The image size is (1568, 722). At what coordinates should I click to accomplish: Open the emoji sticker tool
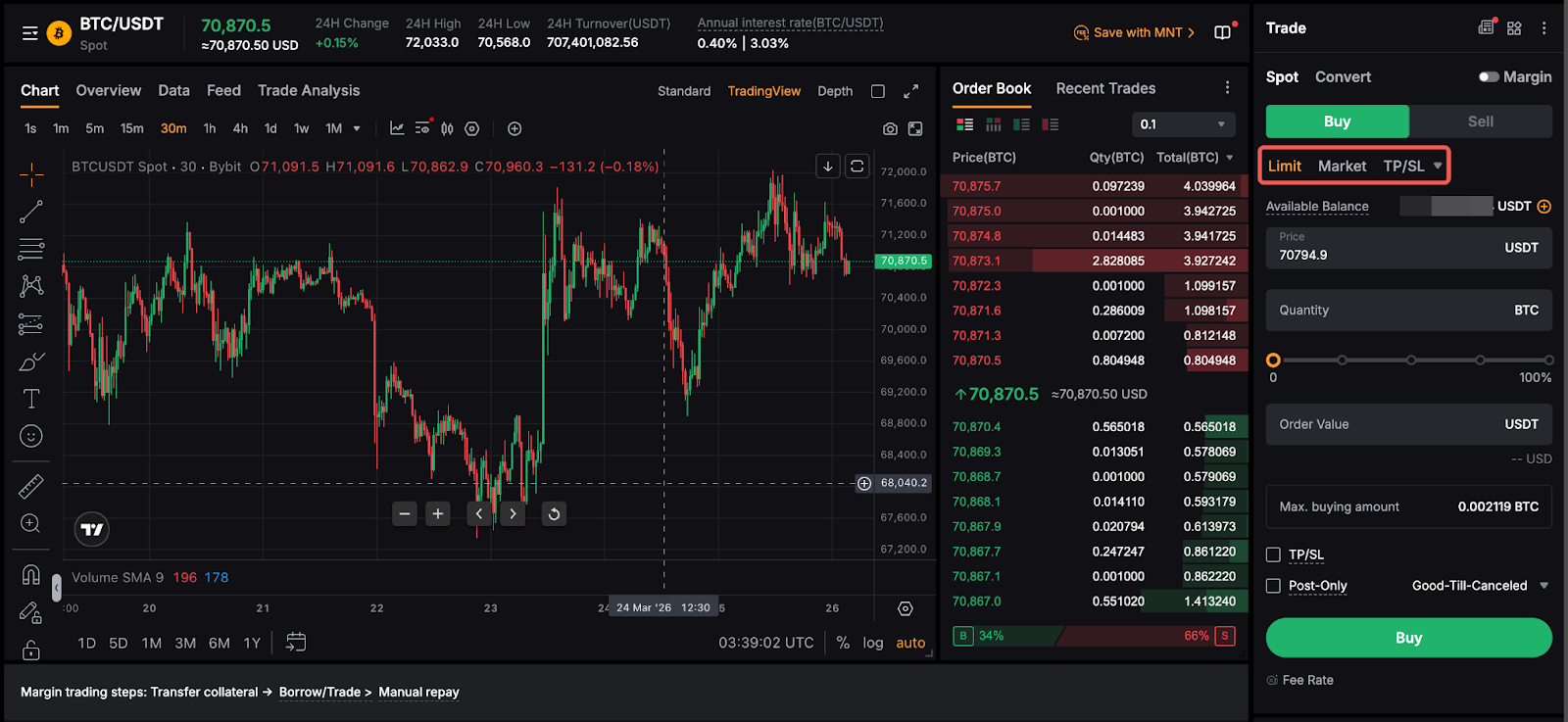pos(31,436)
